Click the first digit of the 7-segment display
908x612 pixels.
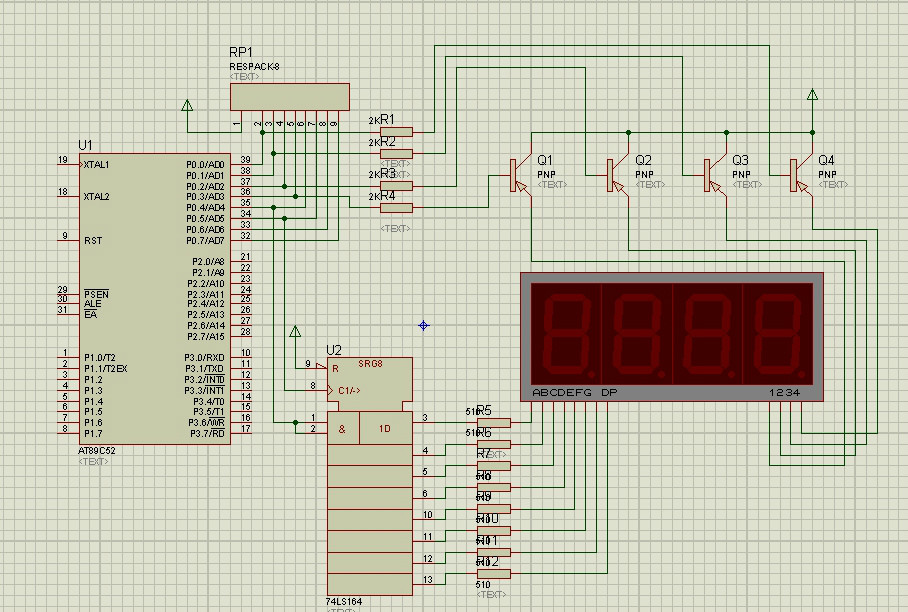pyautogui.click(x=565, y=329)
